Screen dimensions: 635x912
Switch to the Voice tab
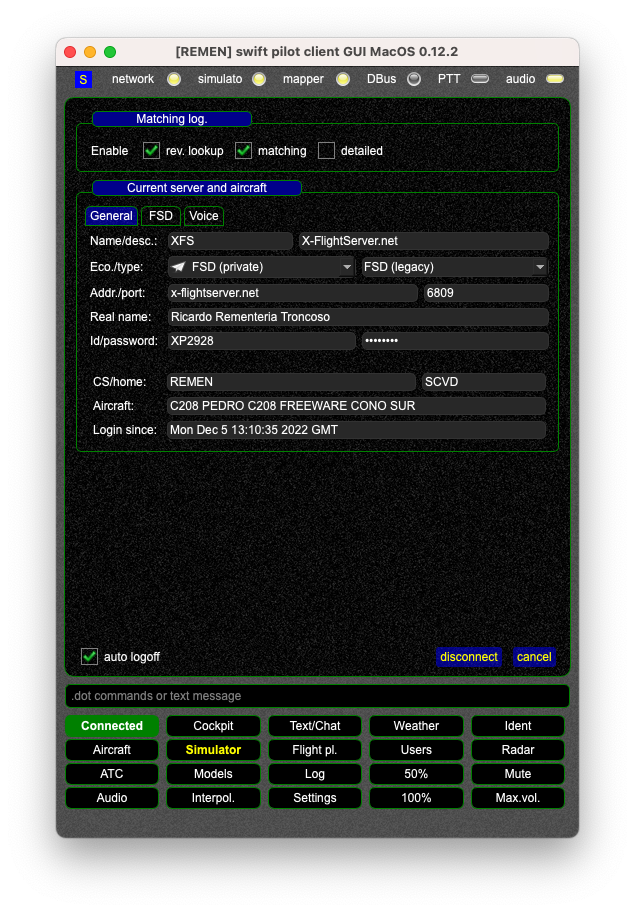[204, 216]
